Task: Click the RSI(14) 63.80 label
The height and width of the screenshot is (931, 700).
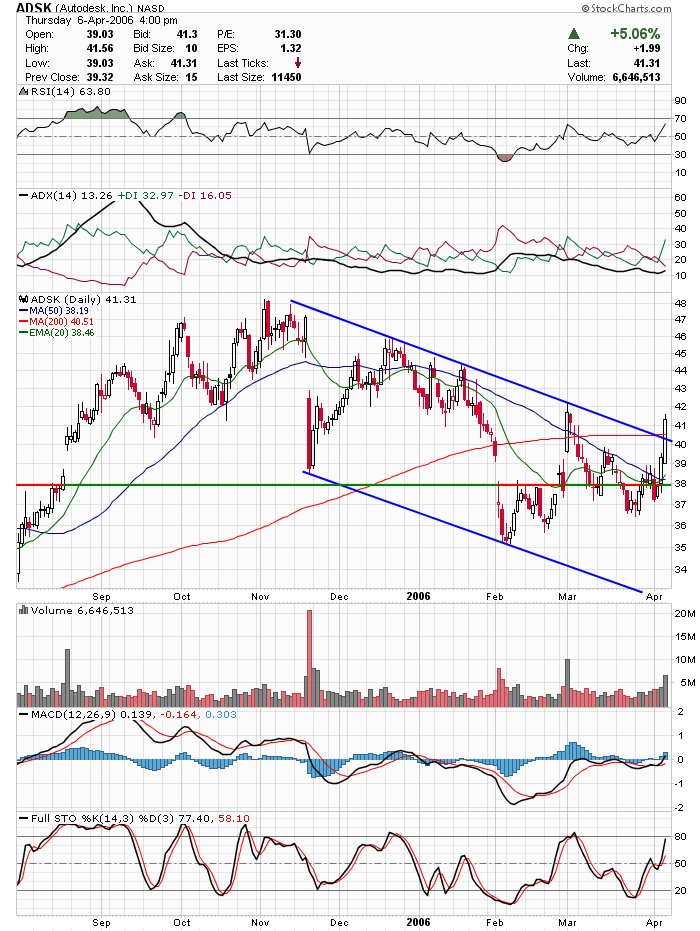Action: point(70,91)
